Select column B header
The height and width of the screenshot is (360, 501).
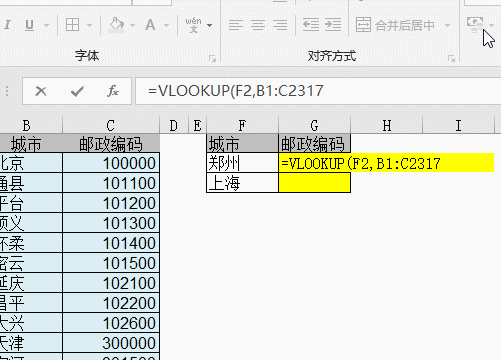click(31, 126)
